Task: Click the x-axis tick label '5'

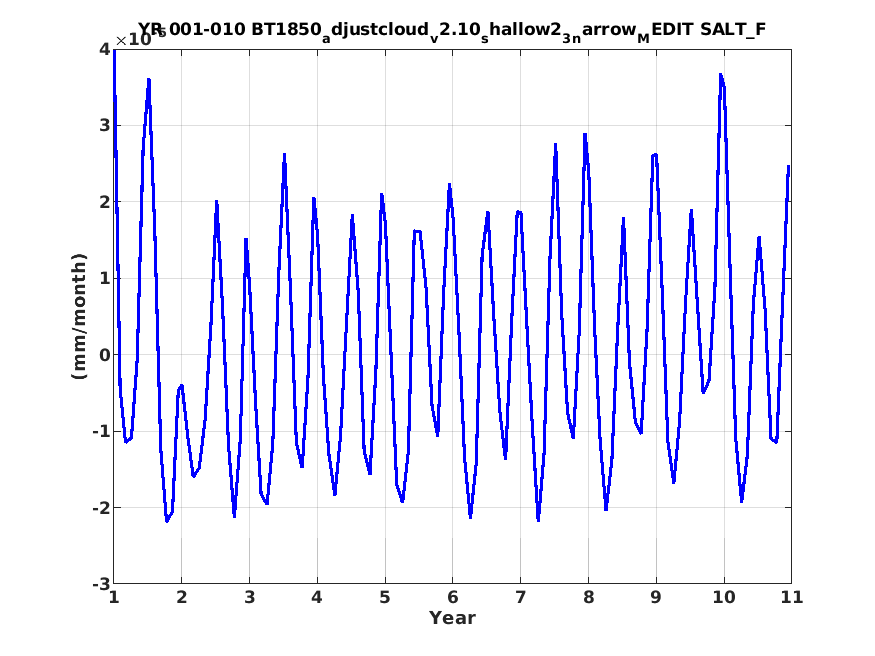Action: coord(384,597)
